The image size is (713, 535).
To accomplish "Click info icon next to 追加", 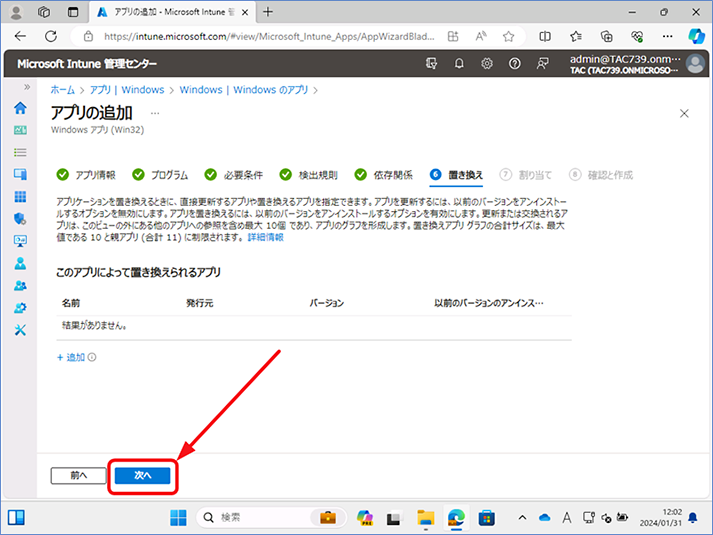I will (x=92, y=357).
